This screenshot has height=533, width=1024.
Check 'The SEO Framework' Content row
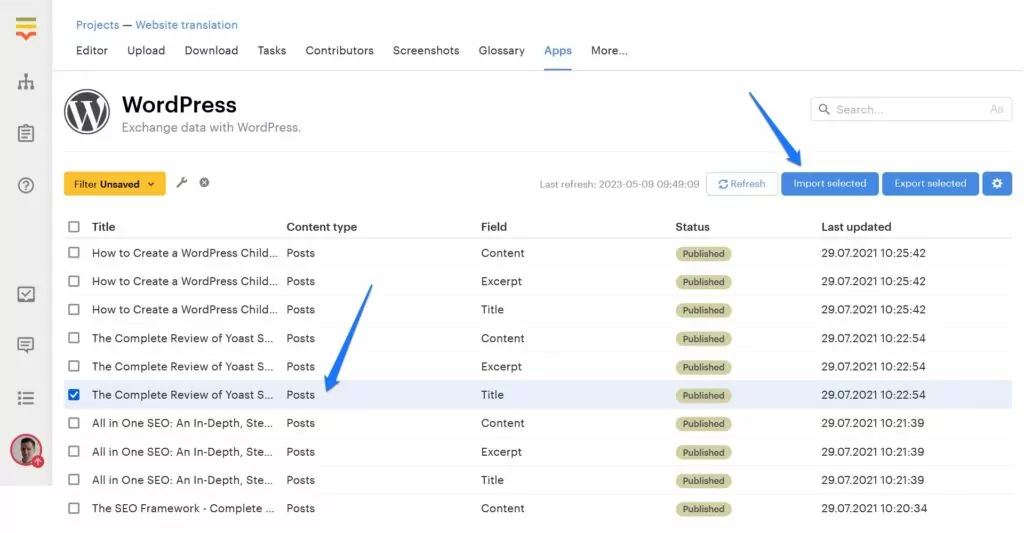(74, 508)
